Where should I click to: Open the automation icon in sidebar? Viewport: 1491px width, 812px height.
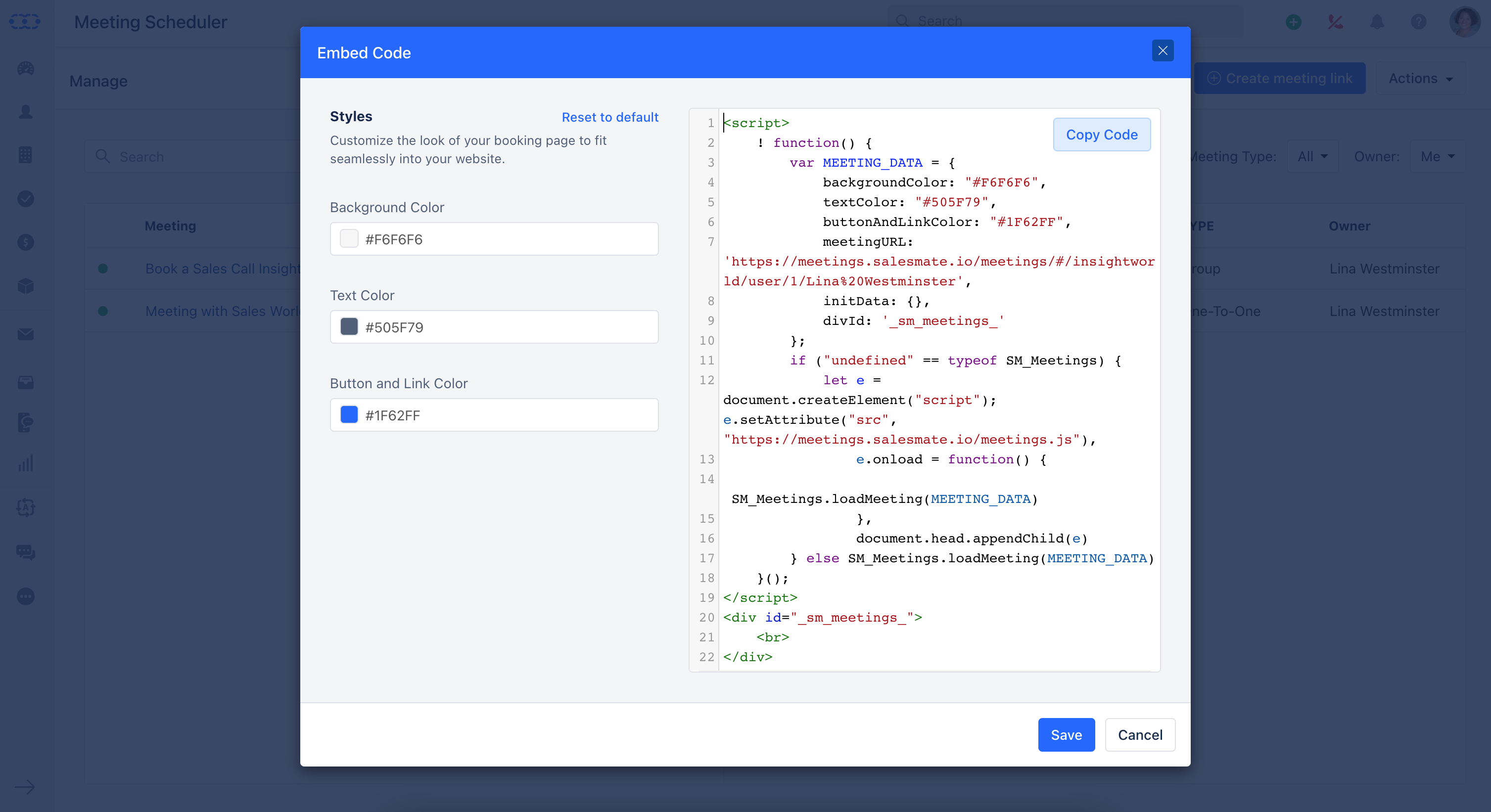coord(25,507)
